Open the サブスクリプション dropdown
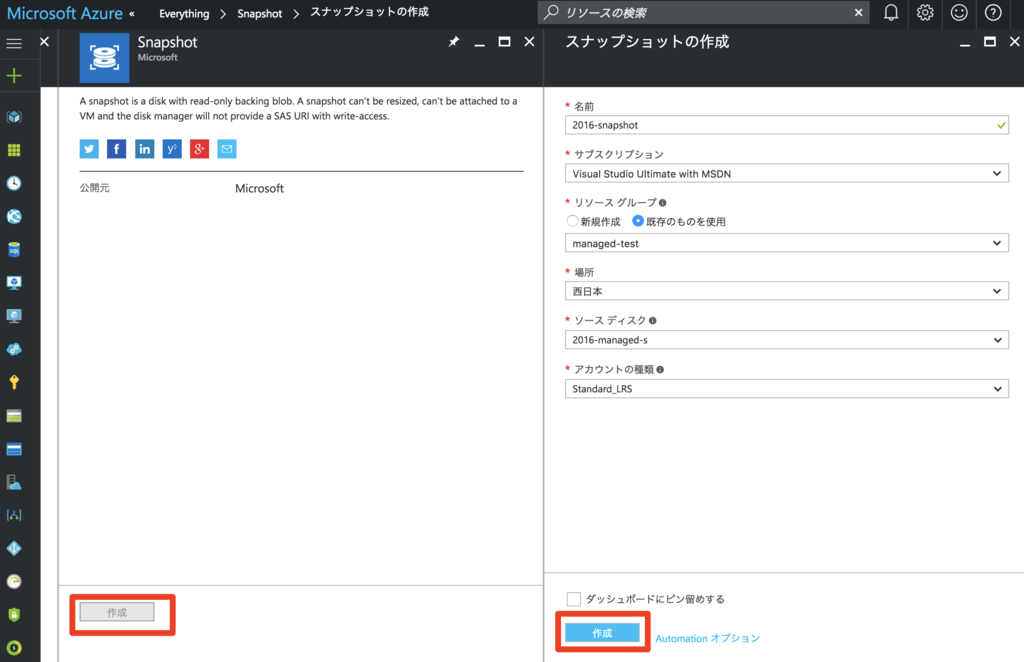 [786, 174]
